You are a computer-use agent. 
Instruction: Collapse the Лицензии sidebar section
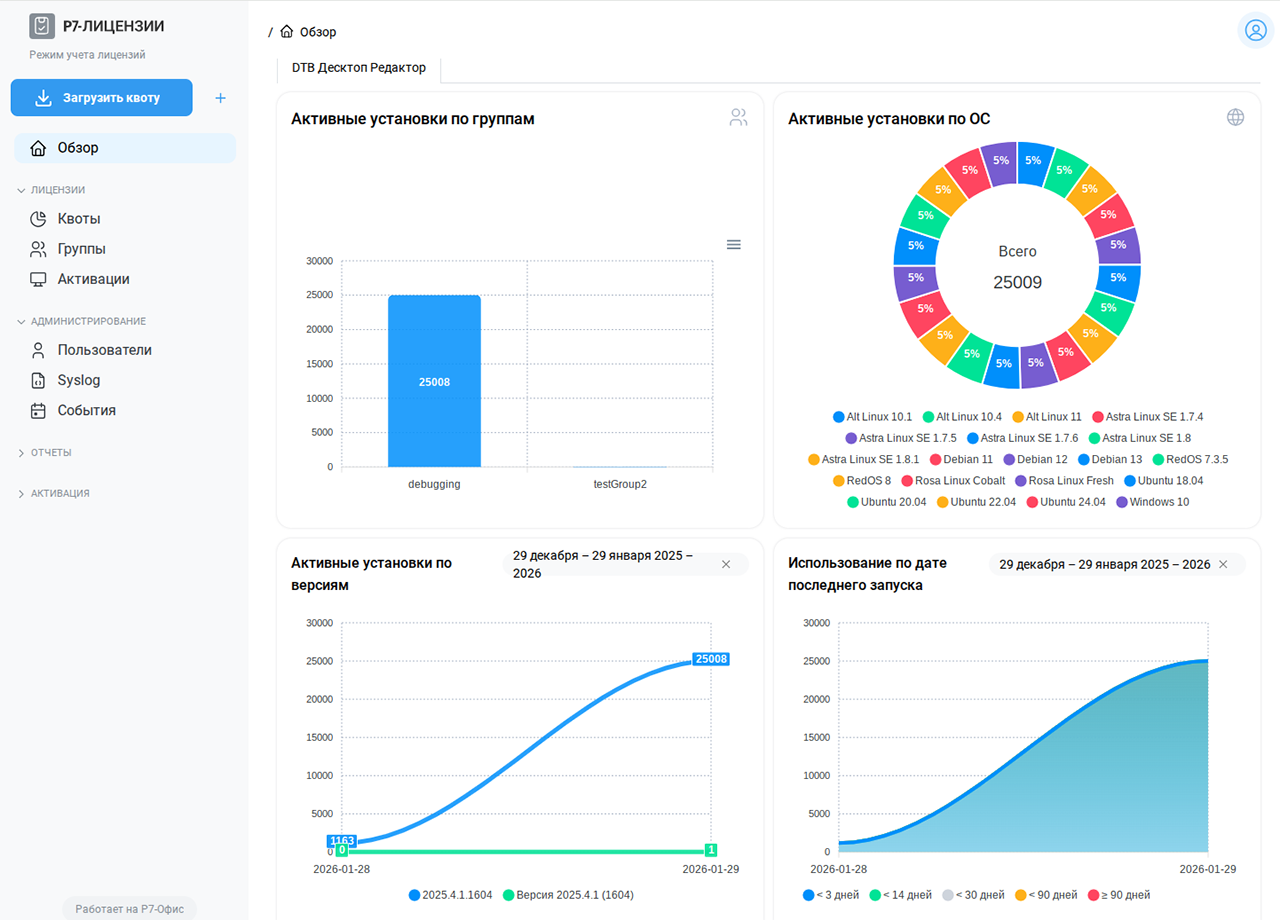click(58, 190)
